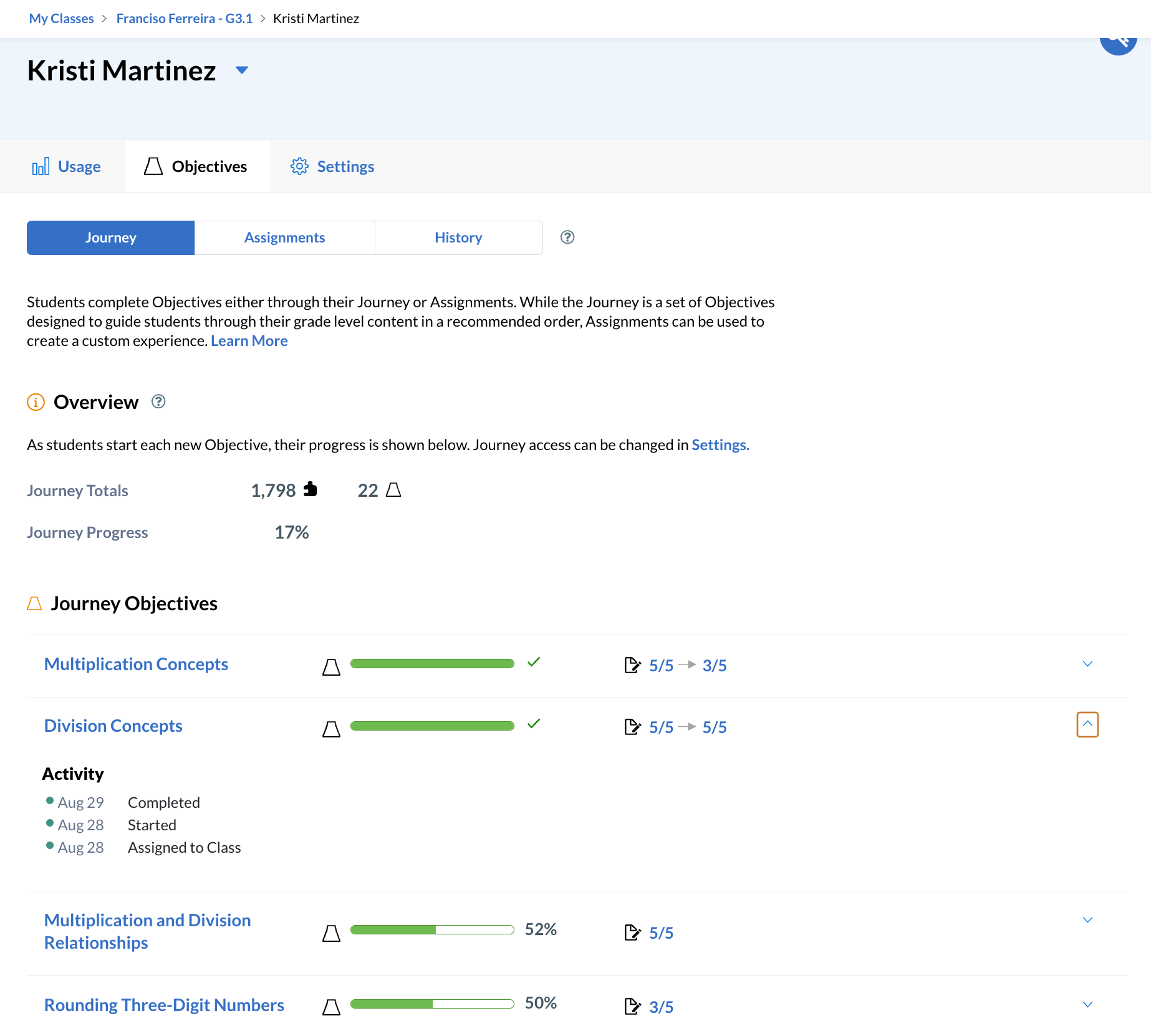Follow the Learn More link
The image size is (1151, 1036).
[x=249, y=341]
